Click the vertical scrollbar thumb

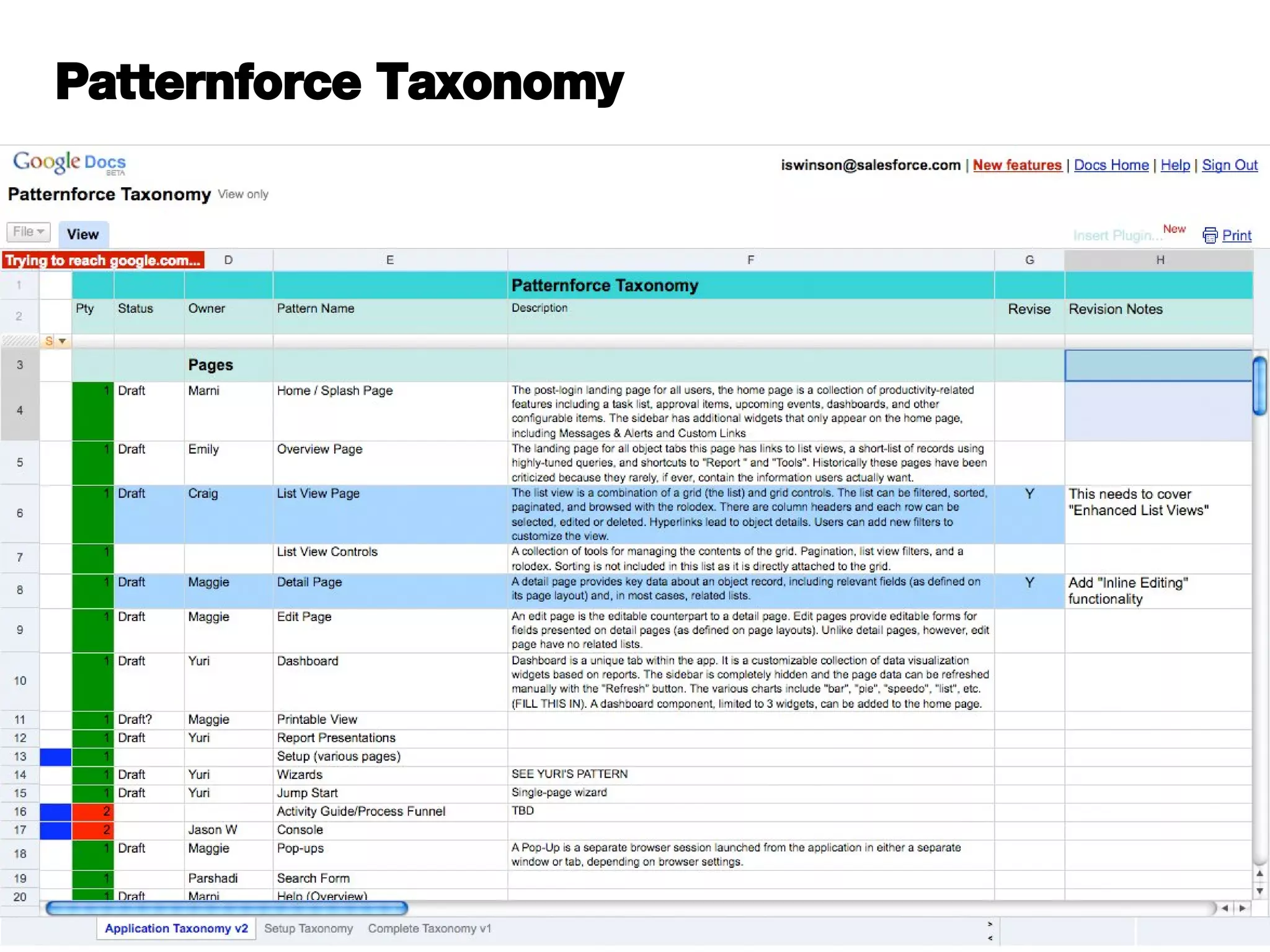1259,386
